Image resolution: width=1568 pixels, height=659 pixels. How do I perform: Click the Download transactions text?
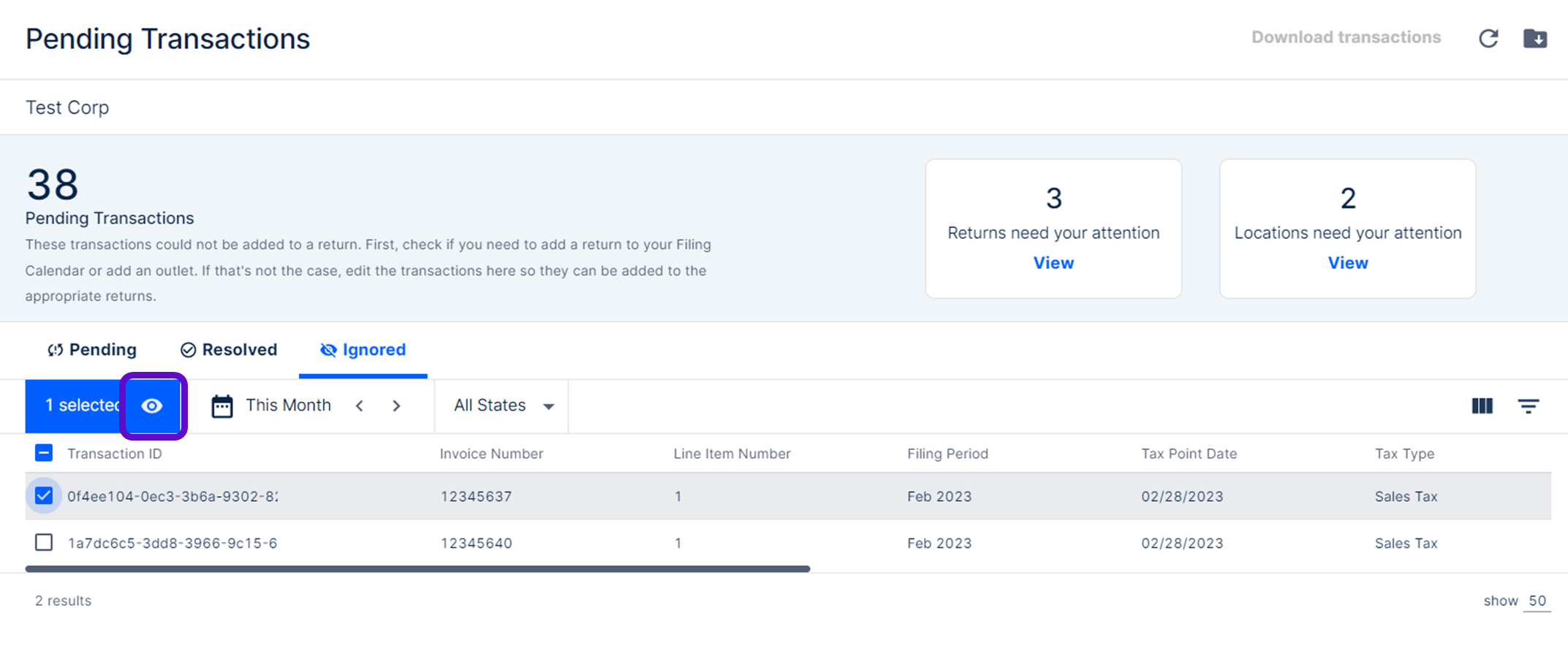point(1346,37)
